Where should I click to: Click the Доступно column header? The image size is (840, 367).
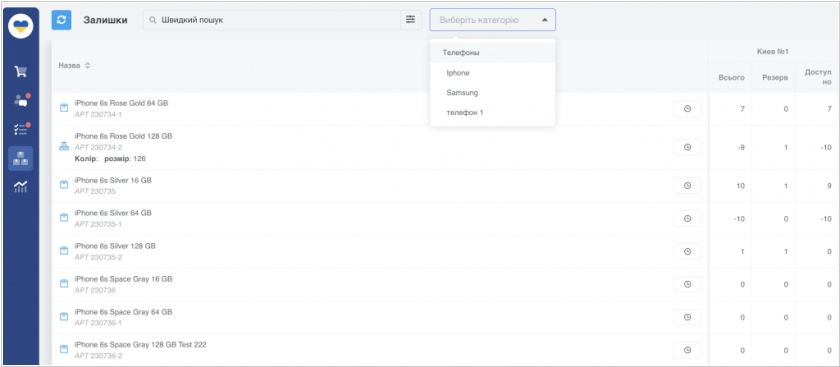pos(818,77)
